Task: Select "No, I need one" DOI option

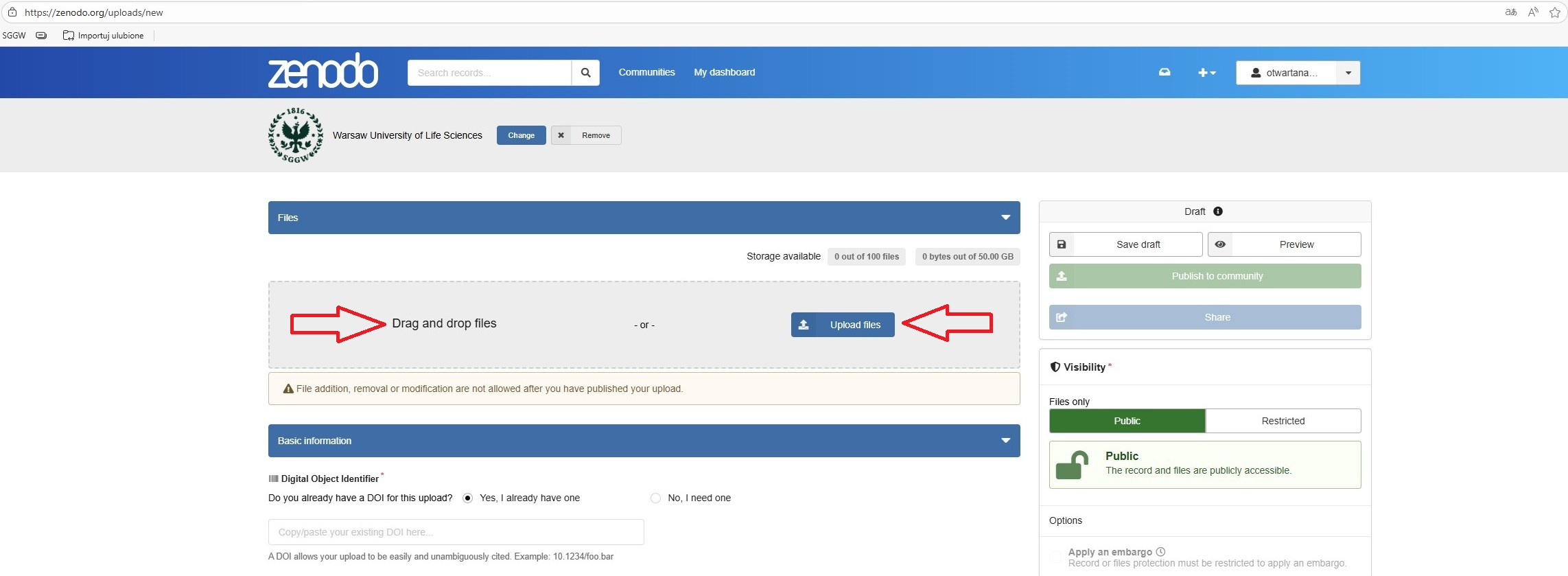Action: [655, 498]
